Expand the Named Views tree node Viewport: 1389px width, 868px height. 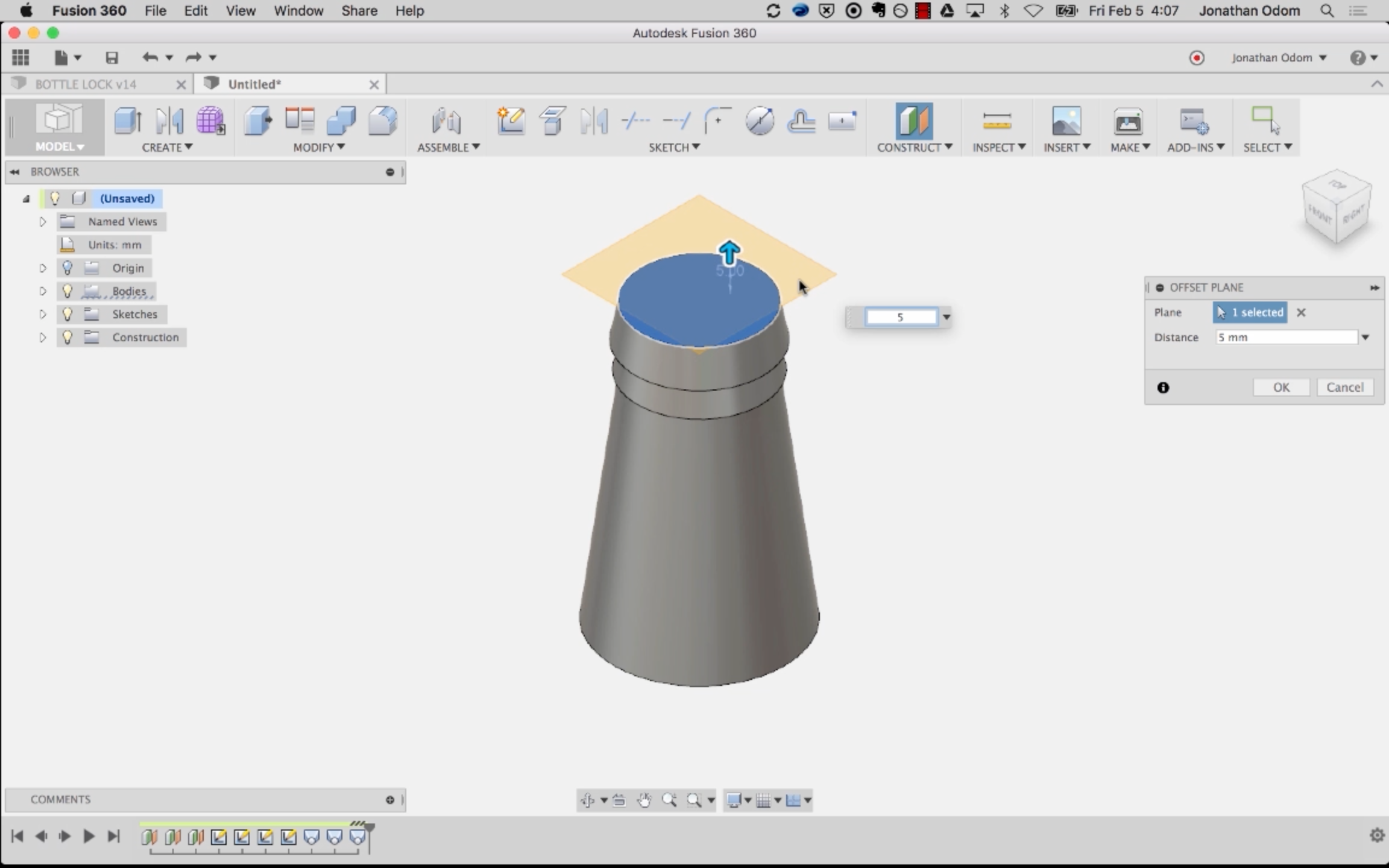pyautogui.click(x=43, y=221)
